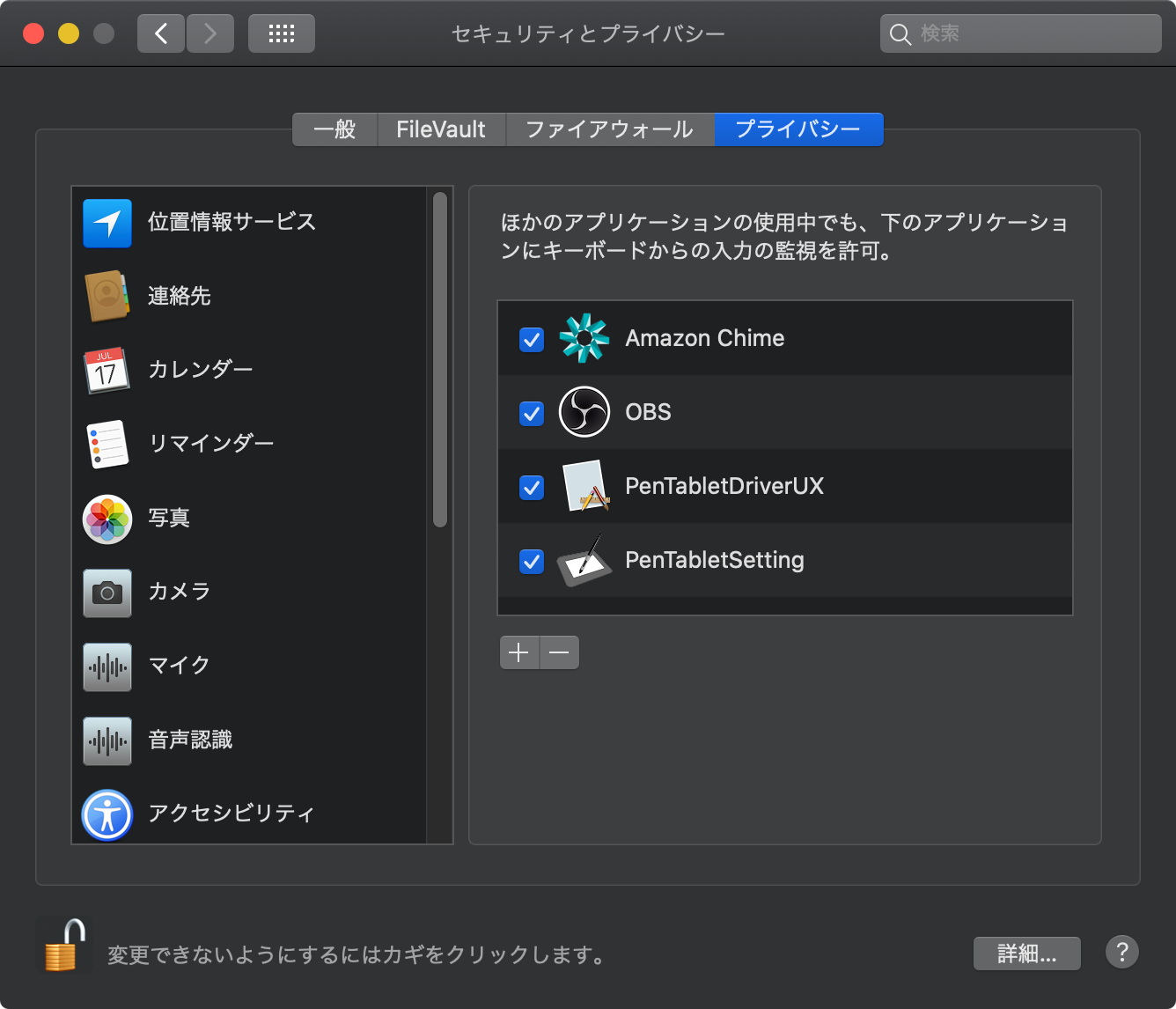Select the Camera icon in sidebar
This screenshot has height=1009, width=1176.
click(107, 593)
